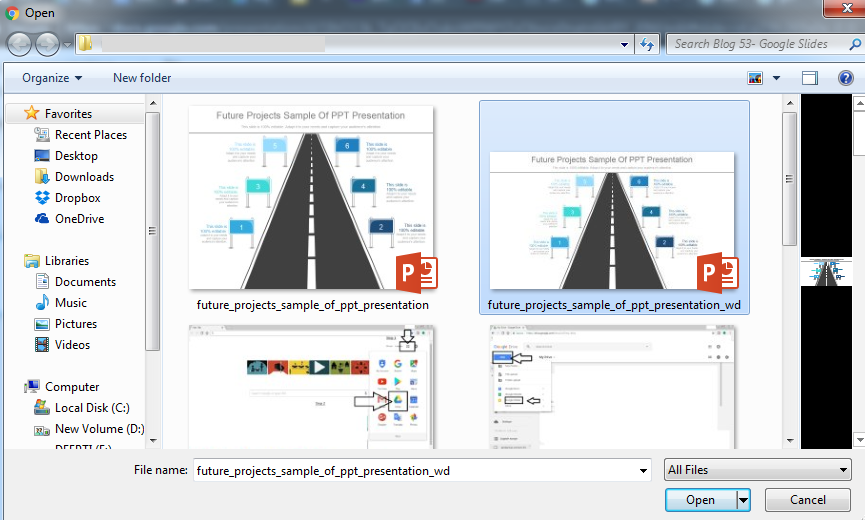Open the Help icon
Viewport: 865px width, 520px height.
845,78
